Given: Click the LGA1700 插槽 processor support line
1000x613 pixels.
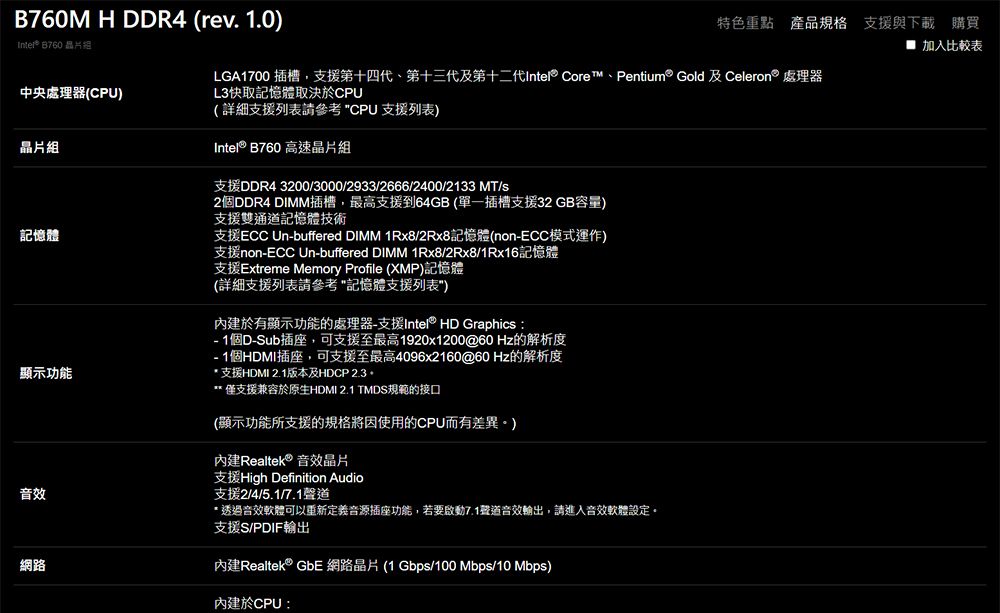Looking at the screenshot, I should tap(518, 77).
